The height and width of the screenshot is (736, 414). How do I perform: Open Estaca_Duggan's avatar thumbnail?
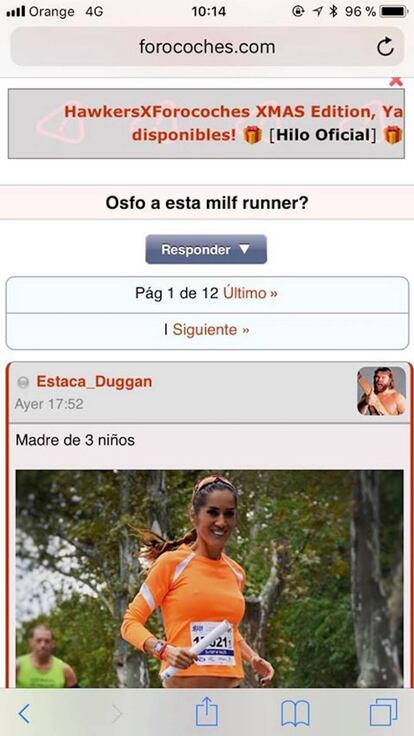click(x=381, y=391)
